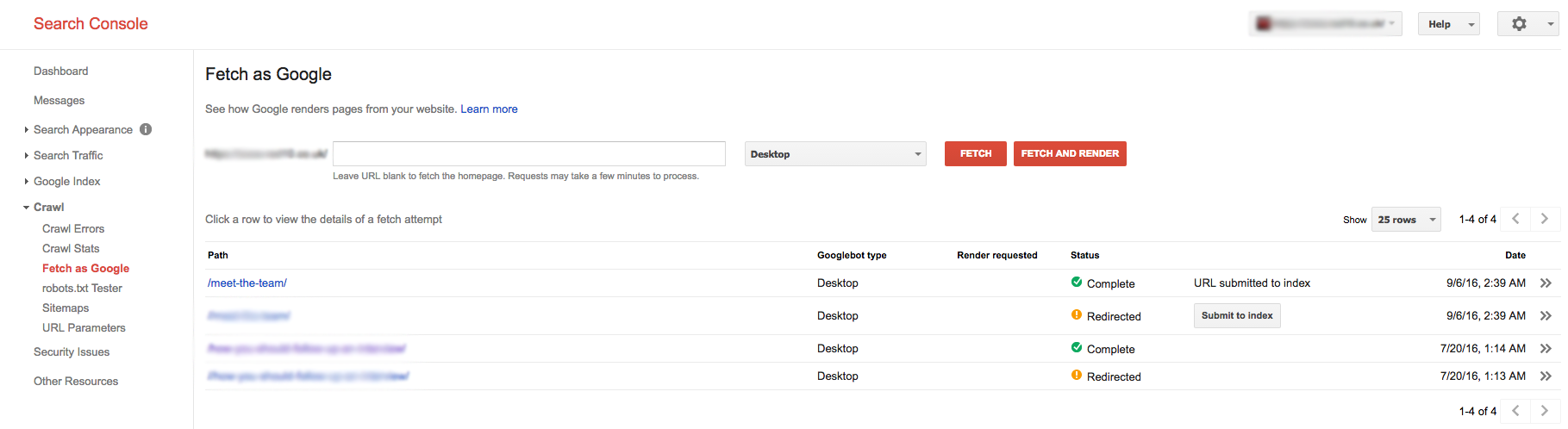Expand the Search Traffic section
Image resolution: width=1568 pixels, height=429 pixels.
pyautogui.click(x=68, y=155)
